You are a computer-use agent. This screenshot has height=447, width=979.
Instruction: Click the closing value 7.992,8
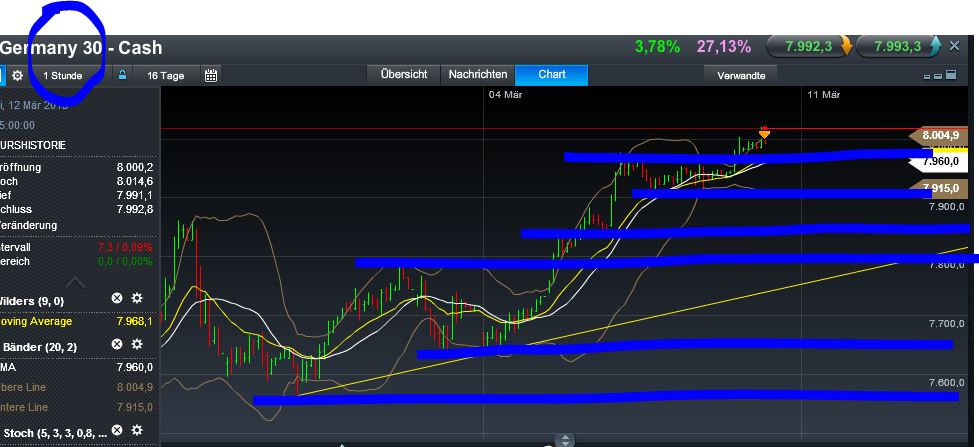(x=134, y=210)
